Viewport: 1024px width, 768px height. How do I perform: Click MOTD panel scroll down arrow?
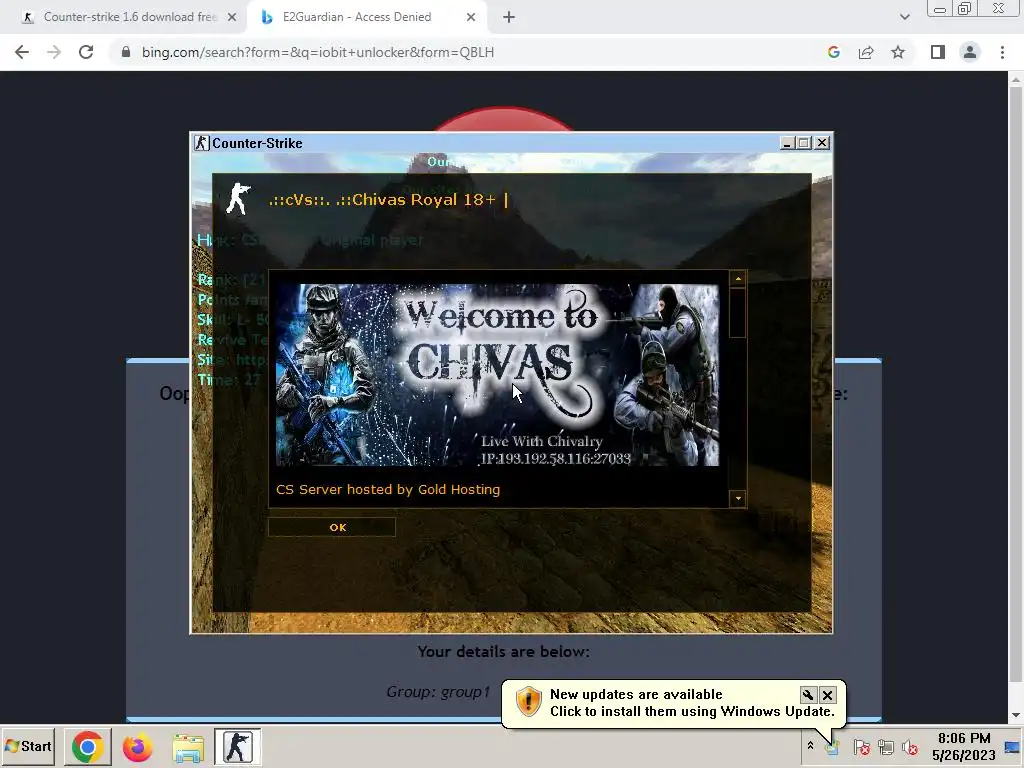[738, 498]
